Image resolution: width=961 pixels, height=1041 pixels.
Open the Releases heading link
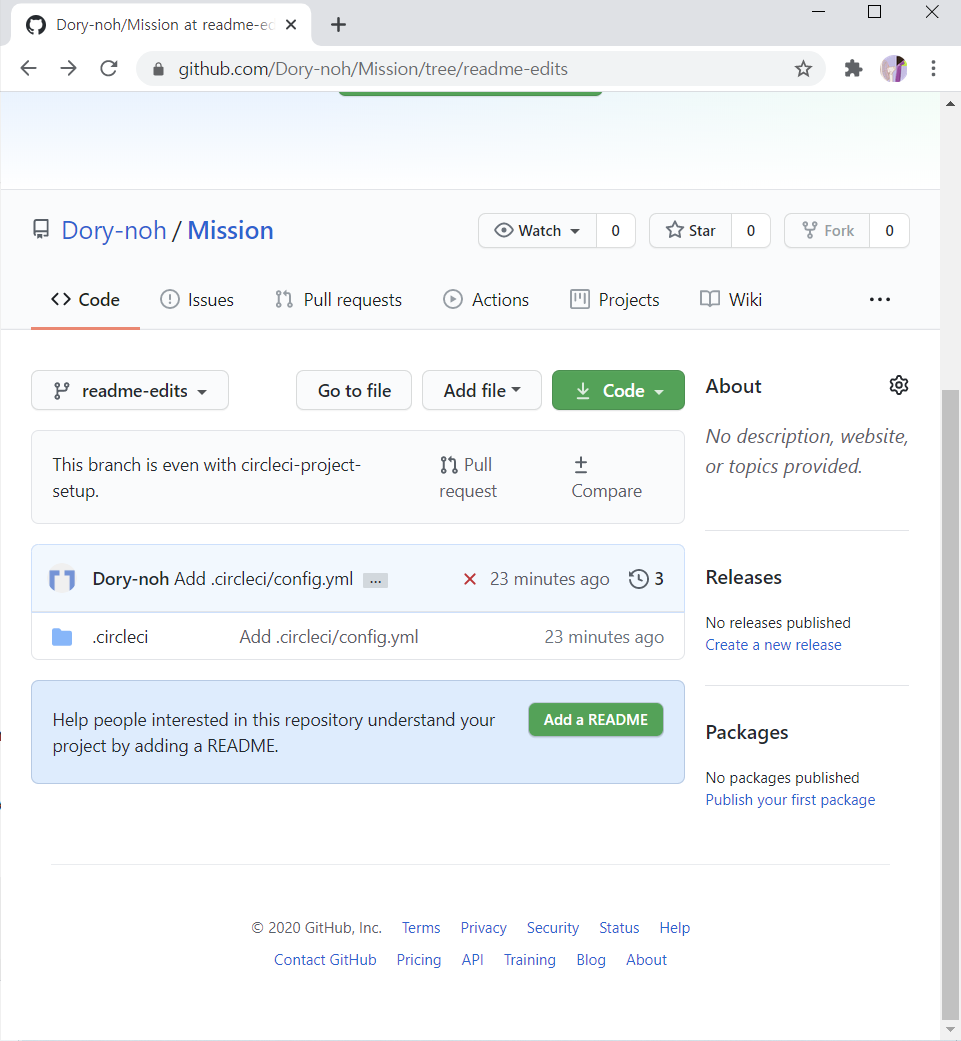743,578
